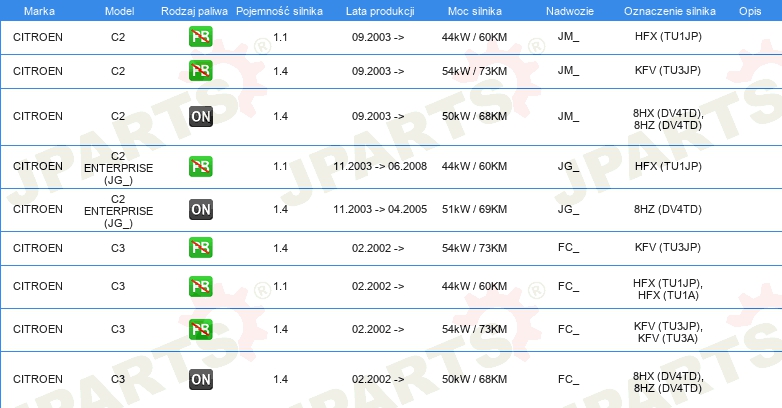
Task: Select 50kW / 68KM in the C3 FC_ row
Action: [x=474, y=379]
